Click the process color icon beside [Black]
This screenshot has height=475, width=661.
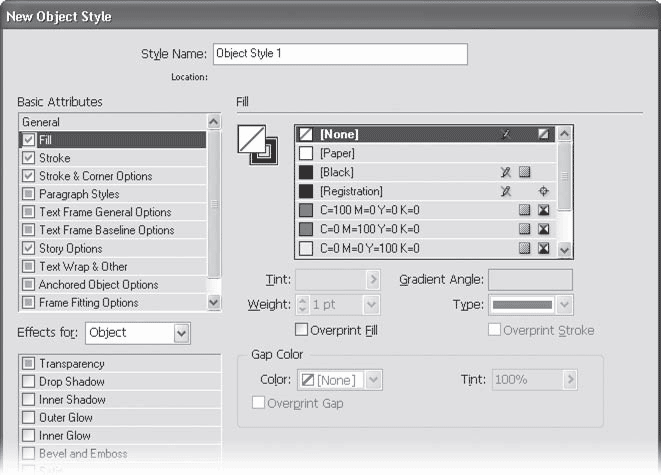click(524, 172)
